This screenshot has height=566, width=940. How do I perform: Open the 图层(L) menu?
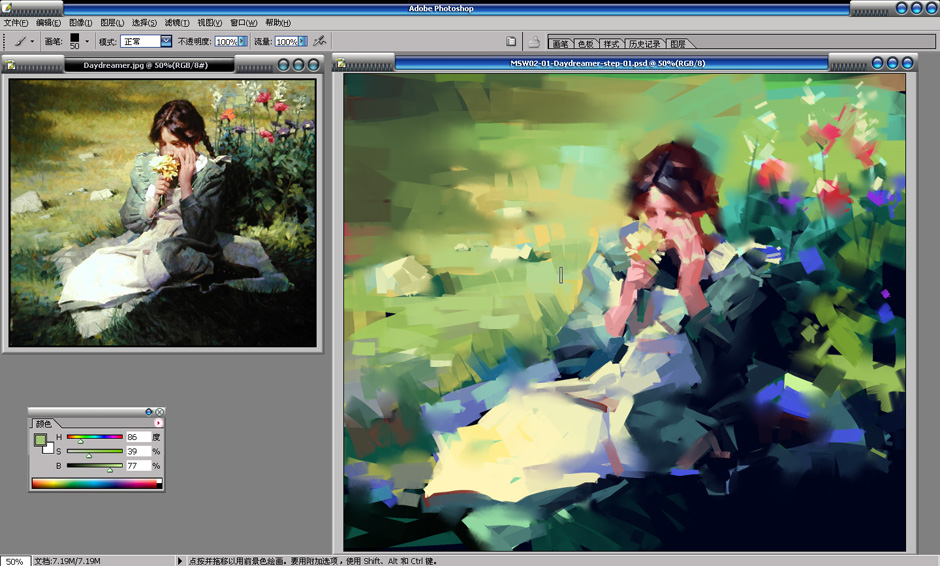point(112,23)
